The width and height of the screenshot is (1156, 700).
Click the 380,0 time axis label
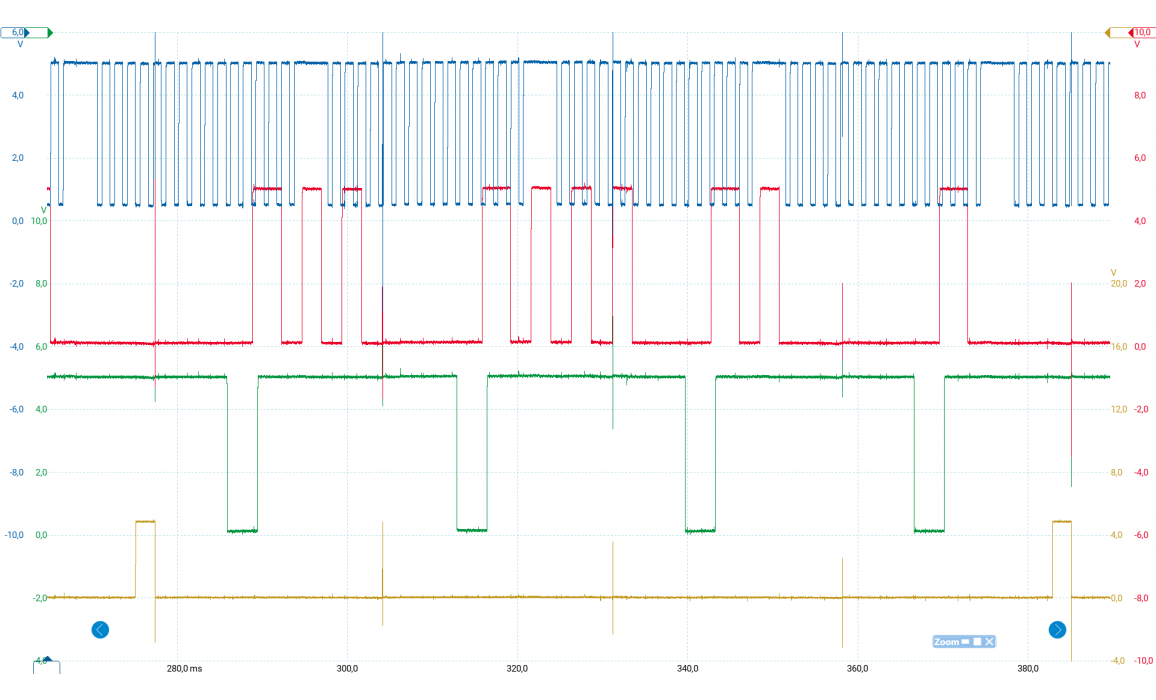click(x=1026, y=668)
